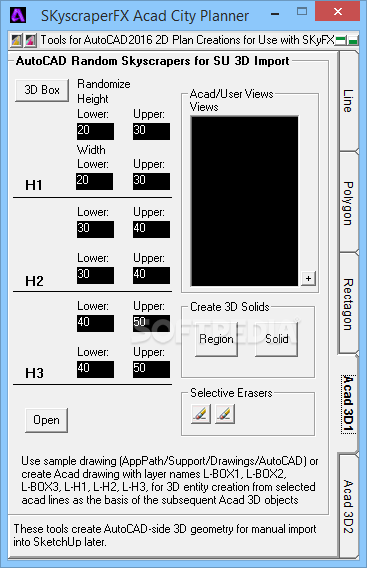Switch to the Line tab
This screenshot has height=568, width=367.
pyautogui.click(x=348, y=101)
